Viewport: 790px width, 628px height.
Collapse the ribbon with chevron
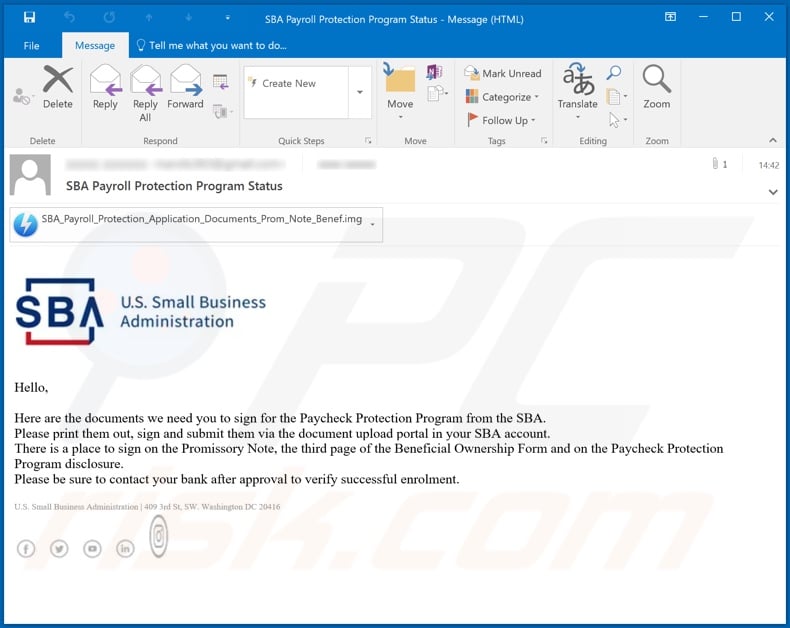tap(773, 141)
